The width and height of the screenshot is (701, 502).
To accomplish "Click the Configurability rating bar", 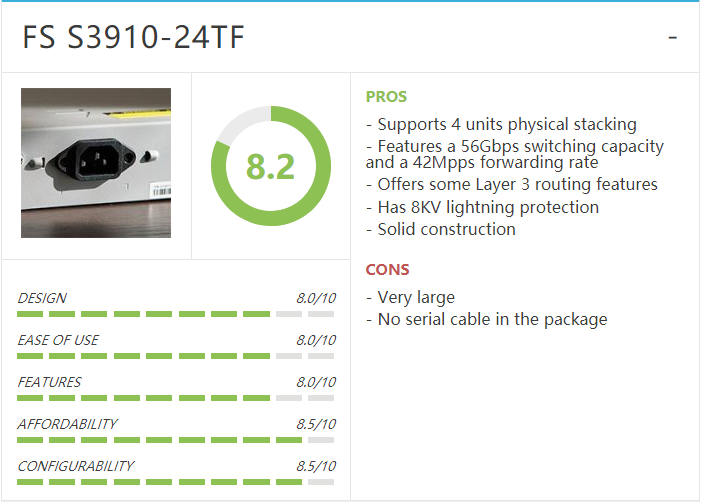I will coord(175,482).
